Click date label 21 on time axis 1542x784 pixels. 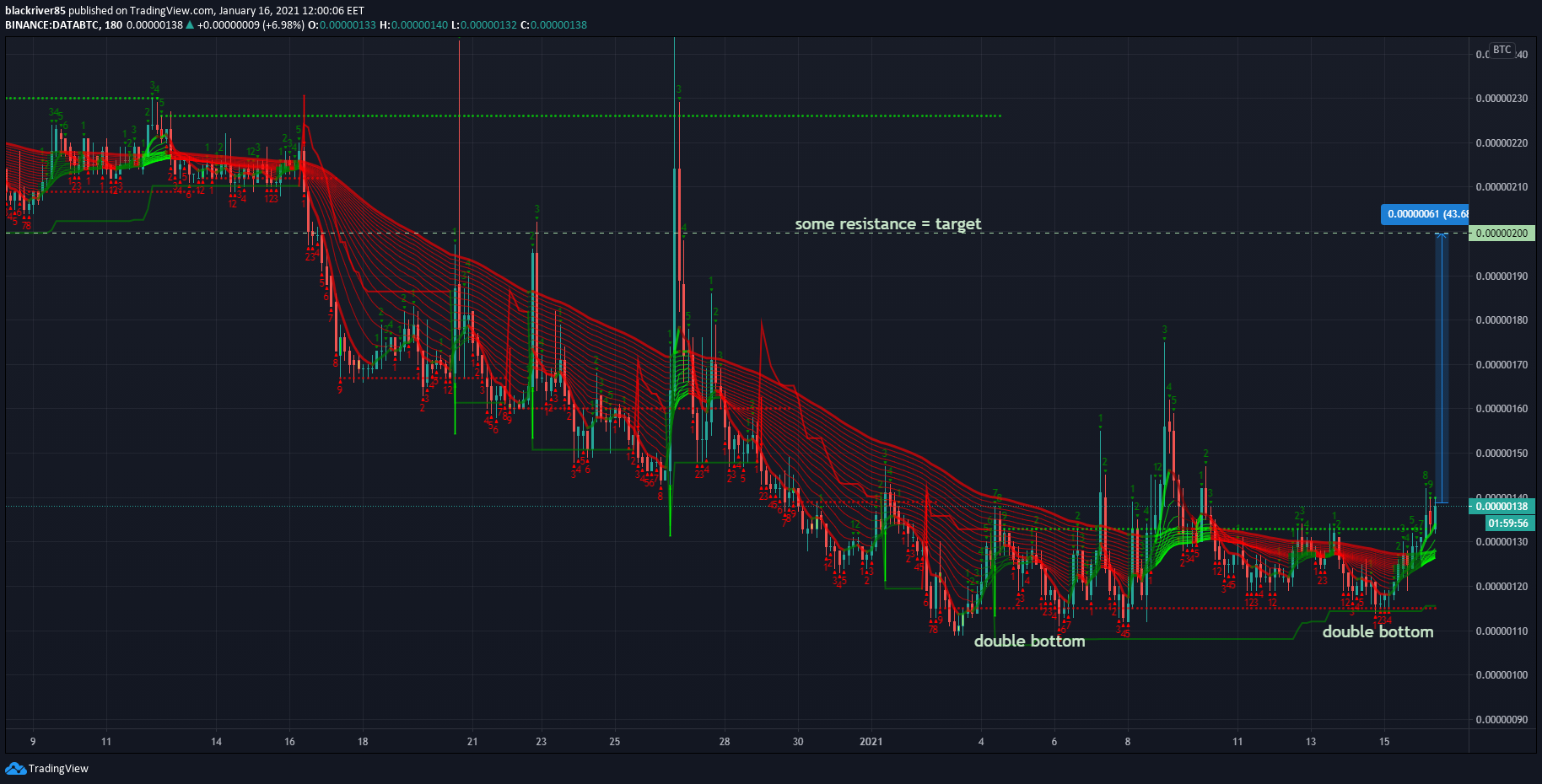coord(472,742)
